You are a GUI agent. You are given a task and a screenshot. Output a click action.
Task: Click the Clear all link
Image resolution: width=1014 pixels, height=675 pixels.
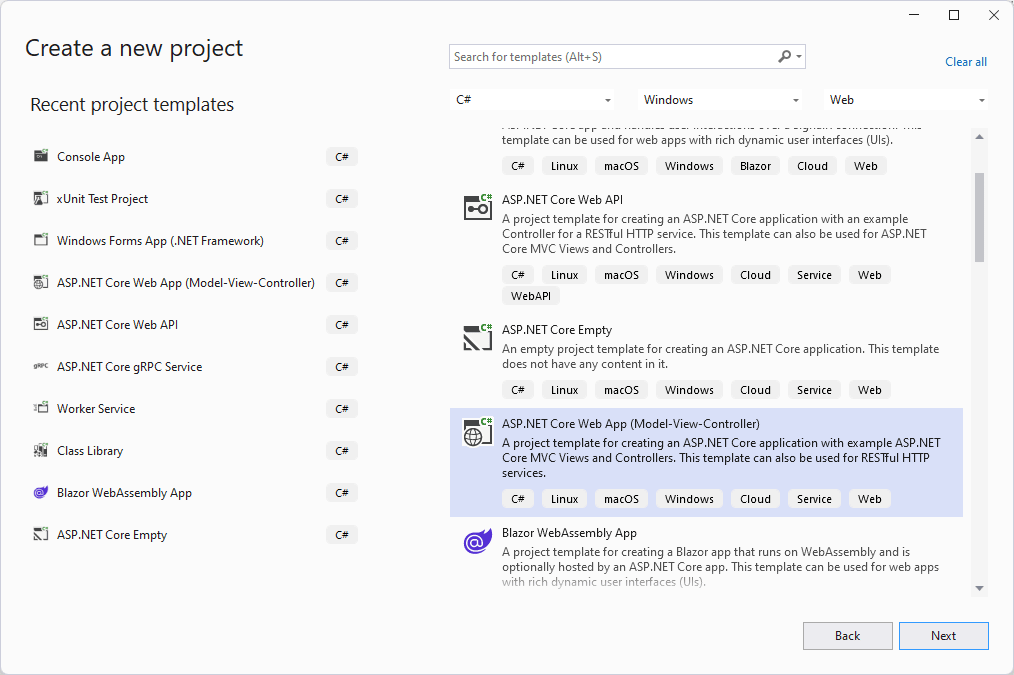965,61
